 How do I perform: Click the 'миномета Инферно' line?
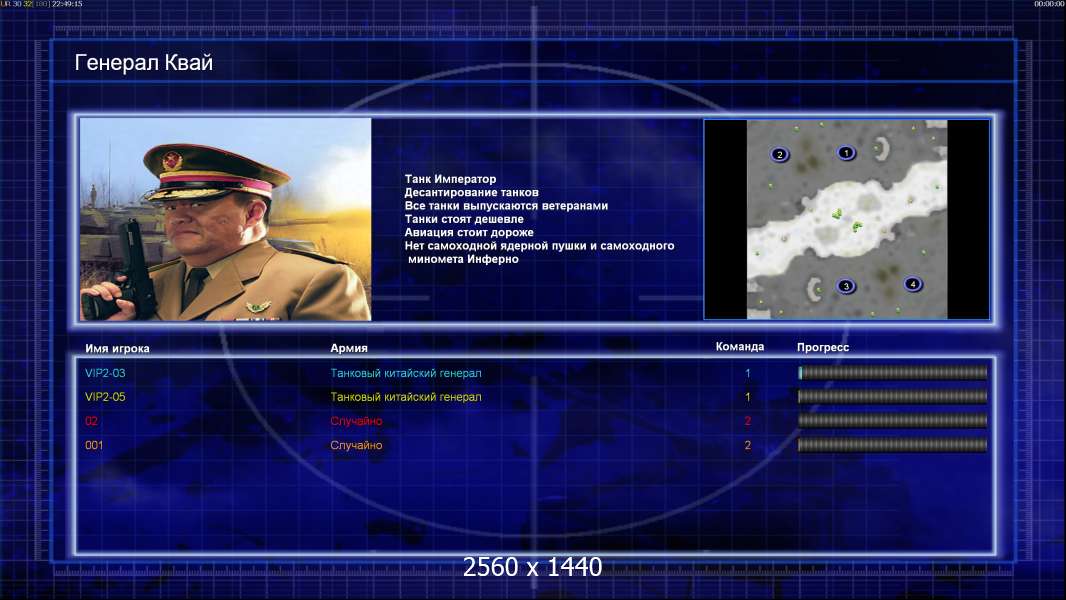[463, 259]
